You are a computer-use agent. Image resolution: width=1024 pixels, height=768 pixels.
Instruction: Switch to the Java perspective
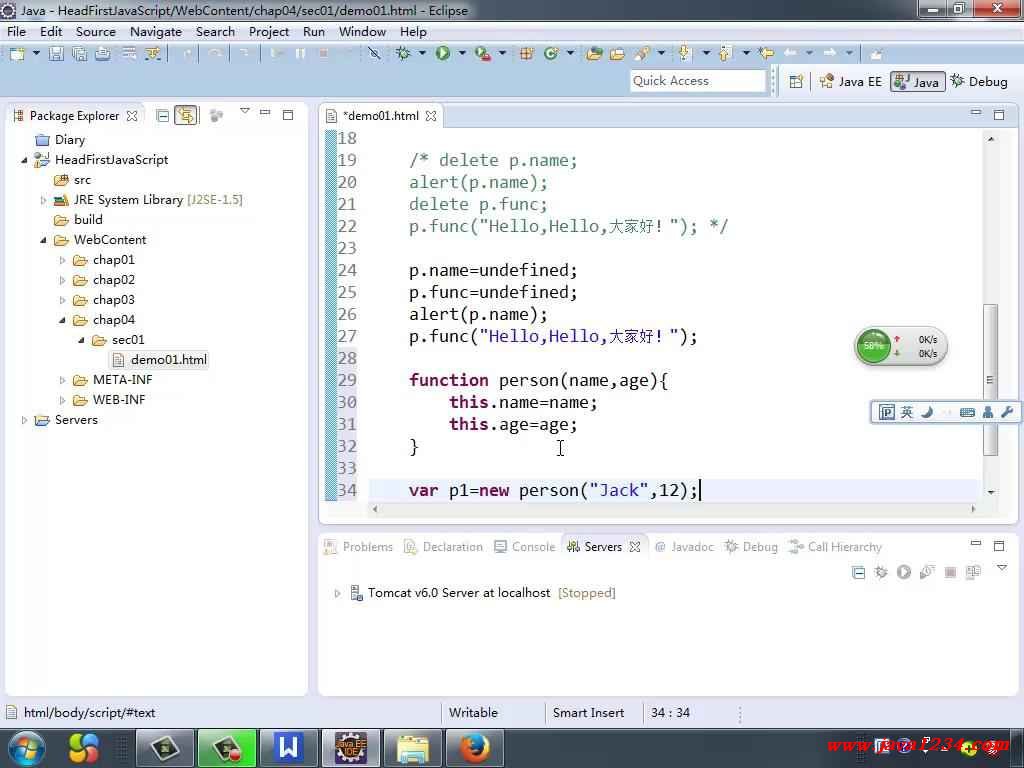click(x=918, y=82)
